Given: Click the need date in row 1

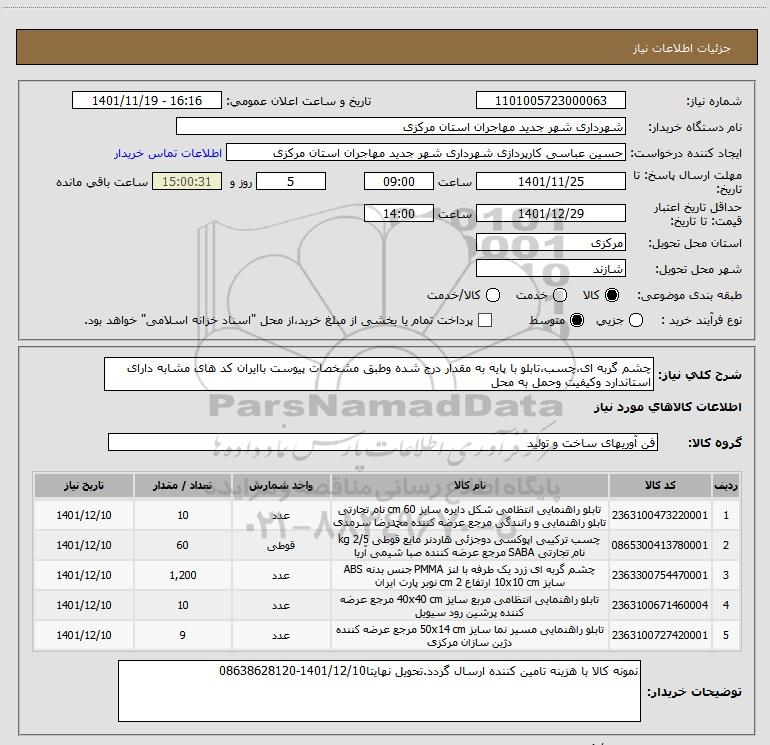Looking at the screenshot, I should tap(83, 515).
